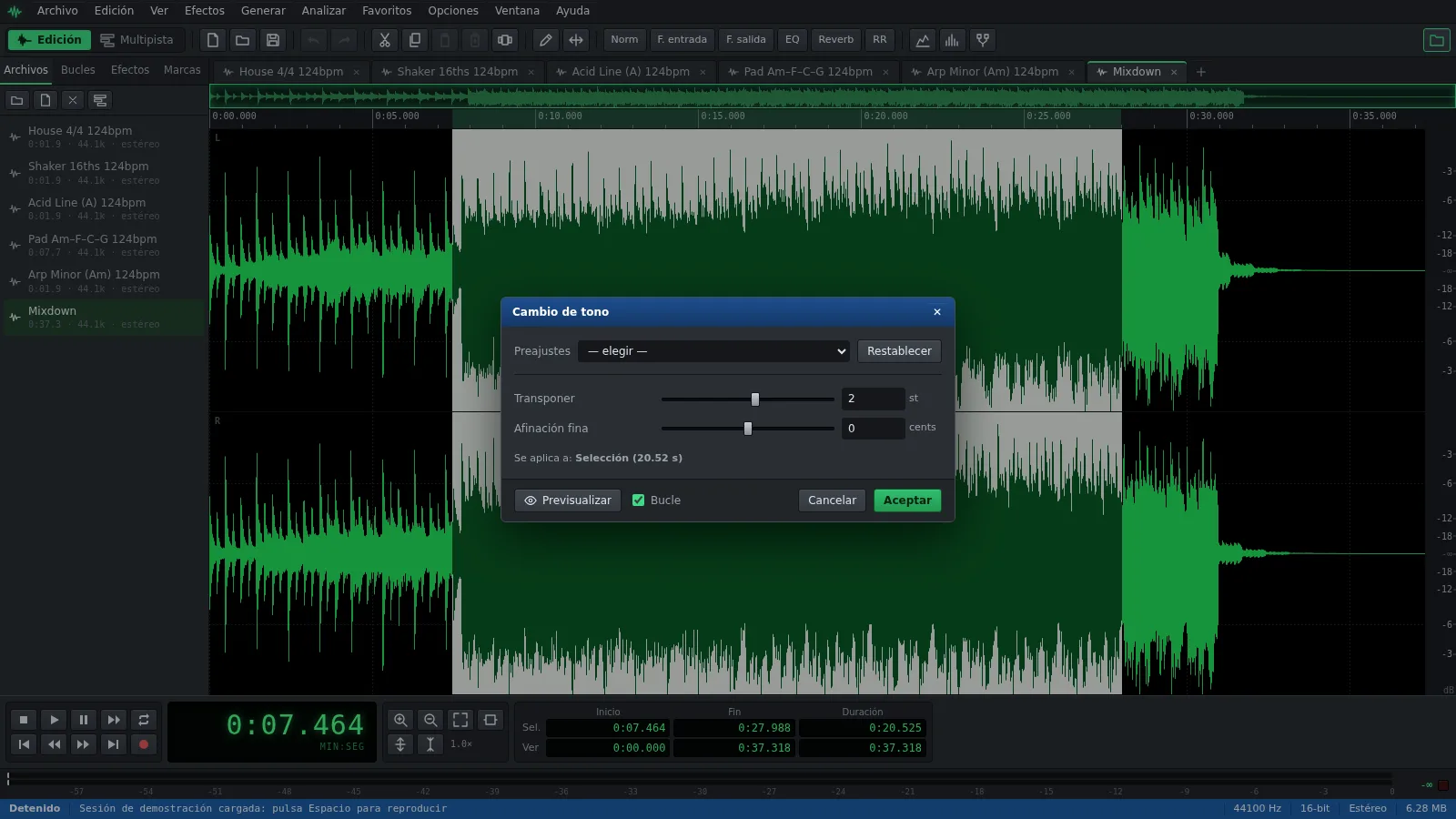Click the Transponer semitones input field
This screenshot has height=819, width=1456.
[x=873, y=399]
